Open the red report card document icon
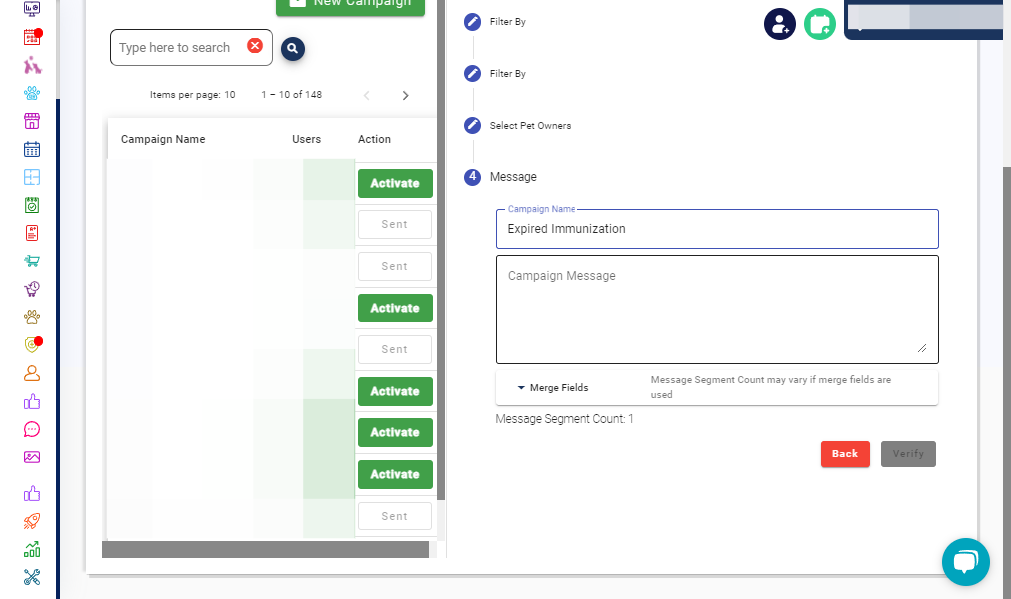Image resolution: width=1011 pixels, height=599 pixels. 32,233
